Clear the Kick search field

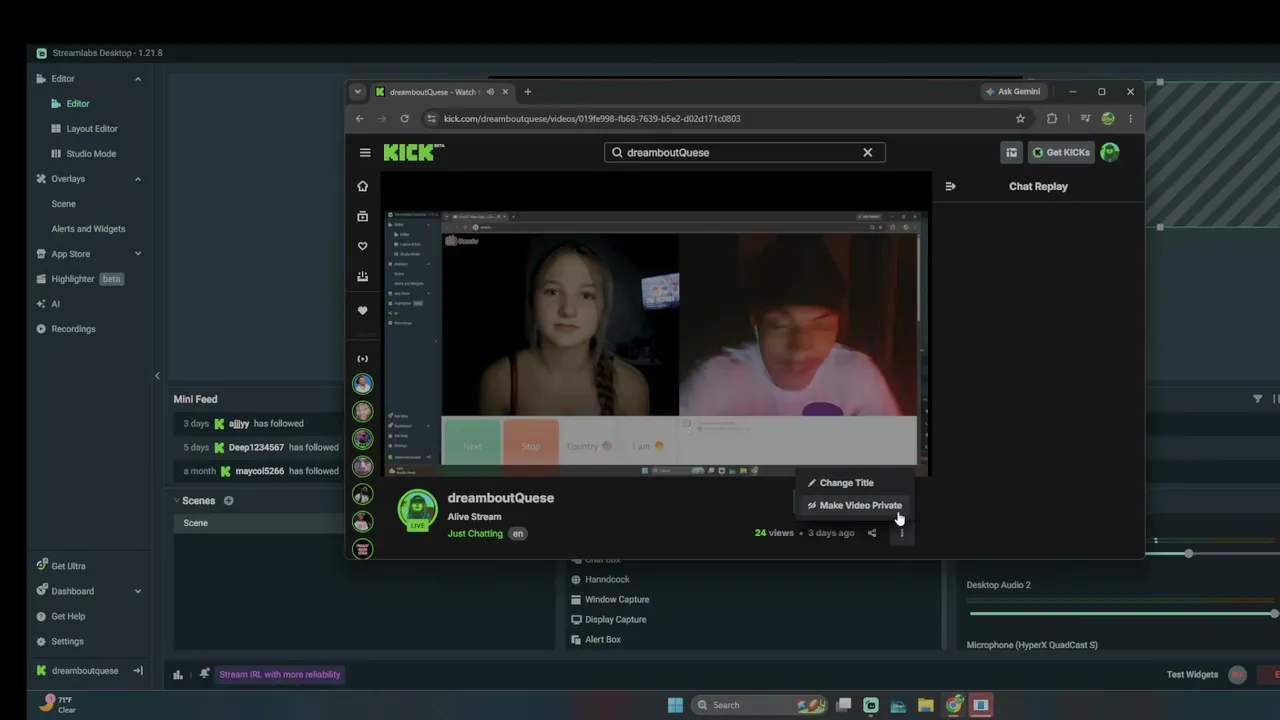tap(868, 152)
